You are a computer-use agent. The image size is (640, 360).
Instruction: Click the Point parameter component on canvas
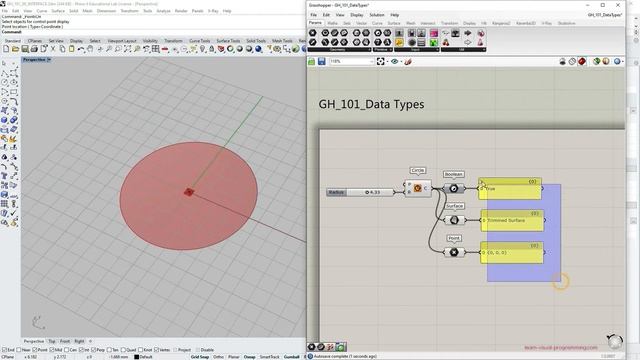coord(454,252)
